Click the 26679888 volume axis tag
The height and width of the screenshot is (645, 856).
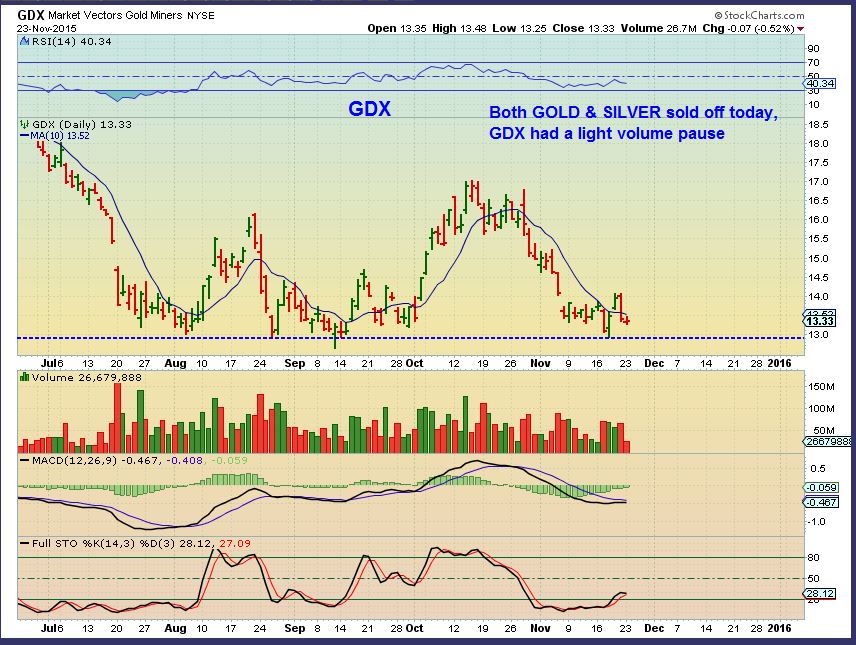pyautogui.click(x=827, y=441)
